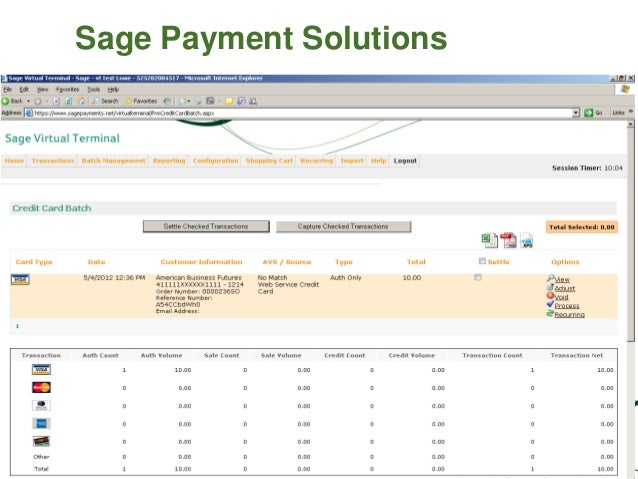638x479 pixels.
Task: Open the Search pane in IE toolbar
Action: pyautogui.click(x=106, y=101)
